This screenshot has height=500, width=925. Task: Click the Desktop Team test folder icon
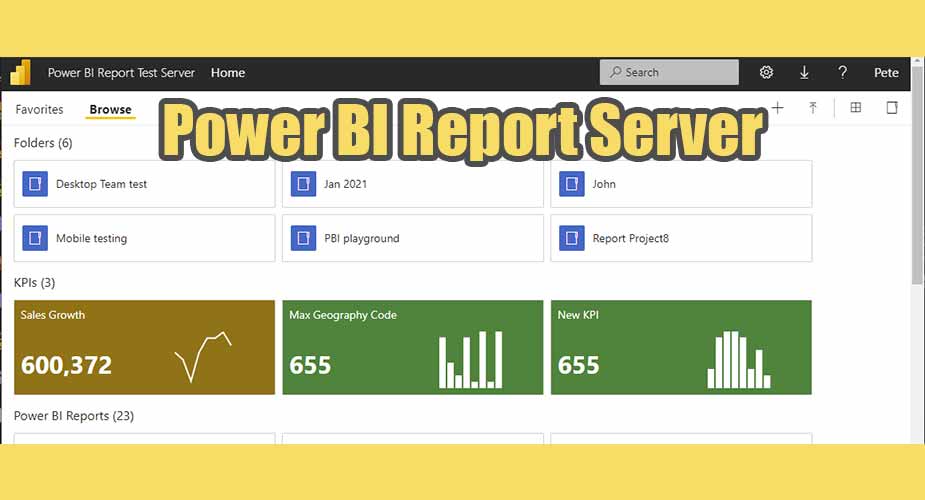[35, 184]
